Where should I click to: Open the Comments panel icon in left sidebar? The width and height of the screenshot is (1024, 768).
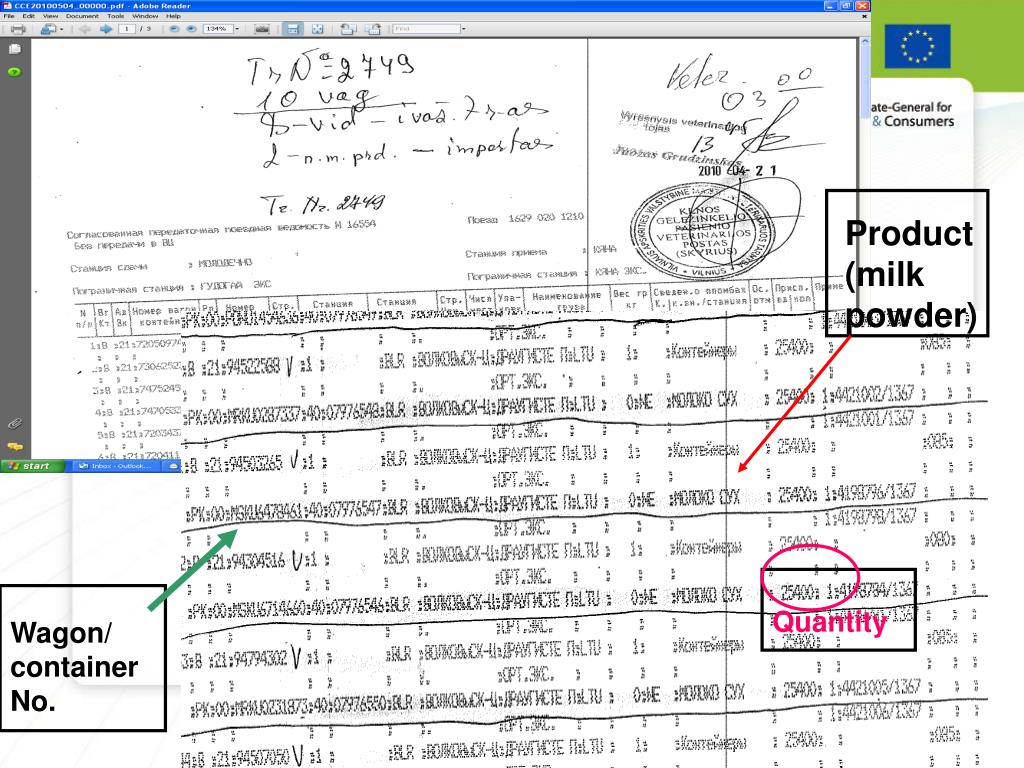14,447
